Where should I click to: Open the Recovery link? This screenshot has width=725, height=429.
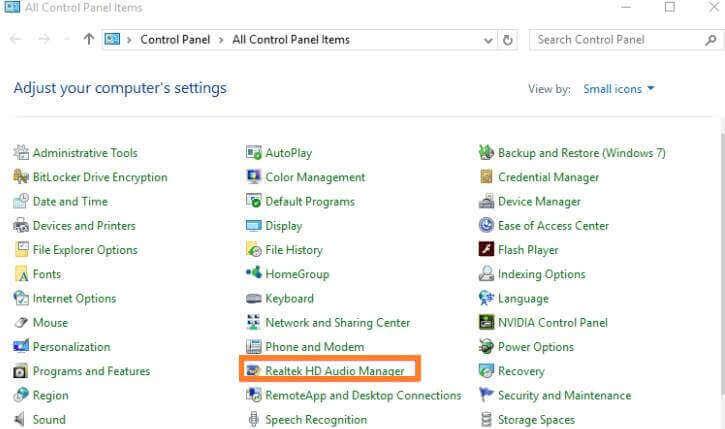pos(521,371)
